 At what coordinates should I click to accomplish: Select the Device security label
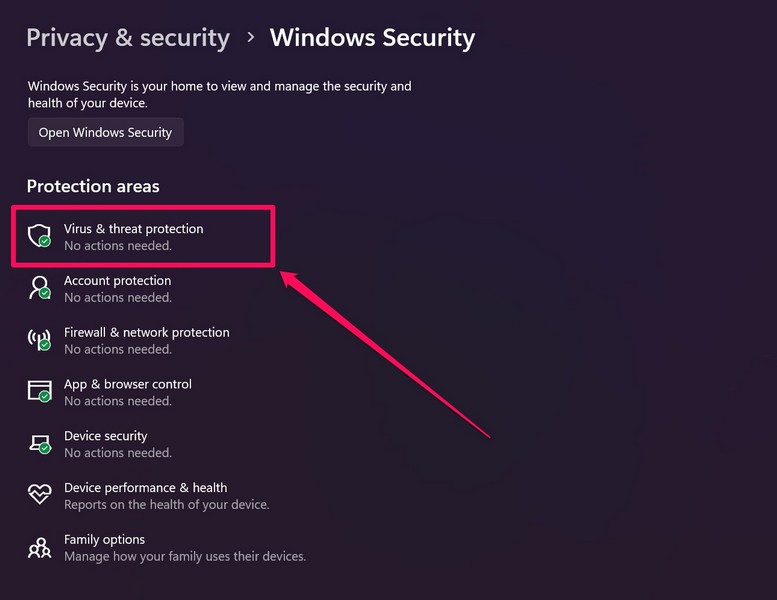(x=105, y=436)
